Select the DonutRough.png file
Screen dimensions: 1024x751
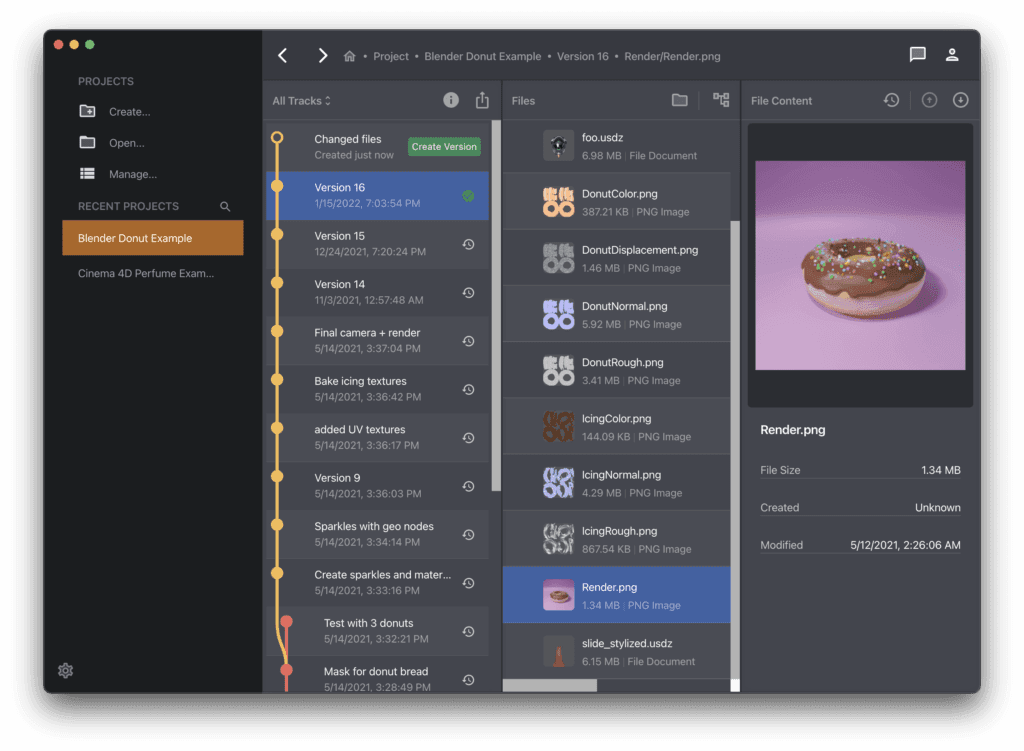(616, 370)
